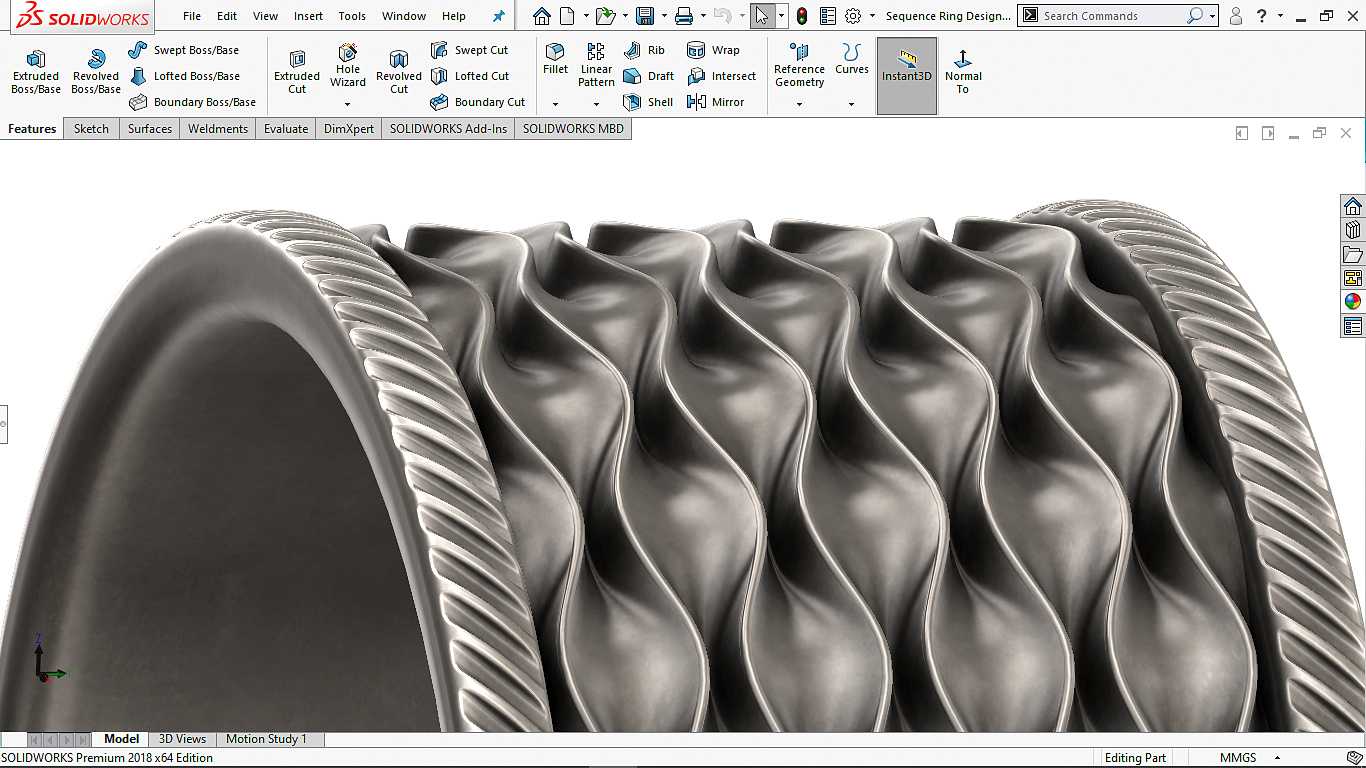This screenshot has height=768, width=1366.
Task: Open the File menu
Action: [192, 16]
